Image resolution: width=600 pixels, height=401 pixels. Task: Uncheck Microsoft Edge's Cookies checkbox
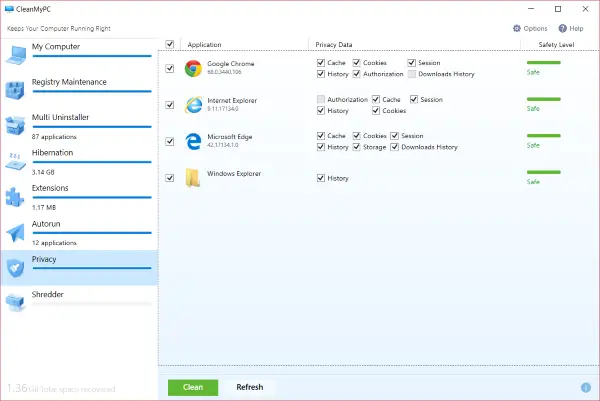click(357, 135)
